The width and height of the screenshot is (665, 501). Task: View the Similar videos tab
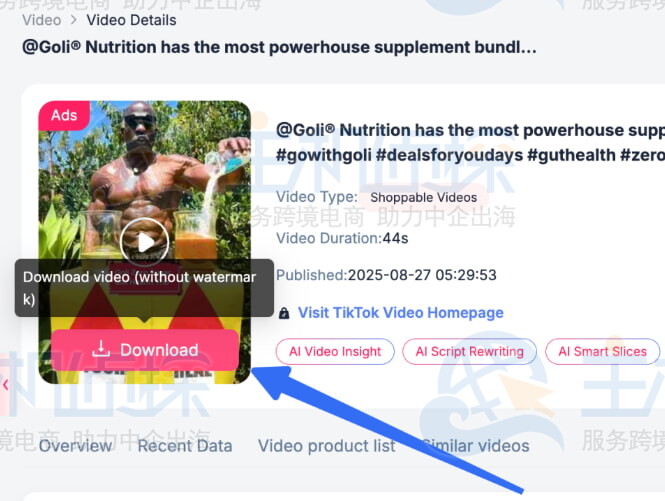[x=475, y=446]
